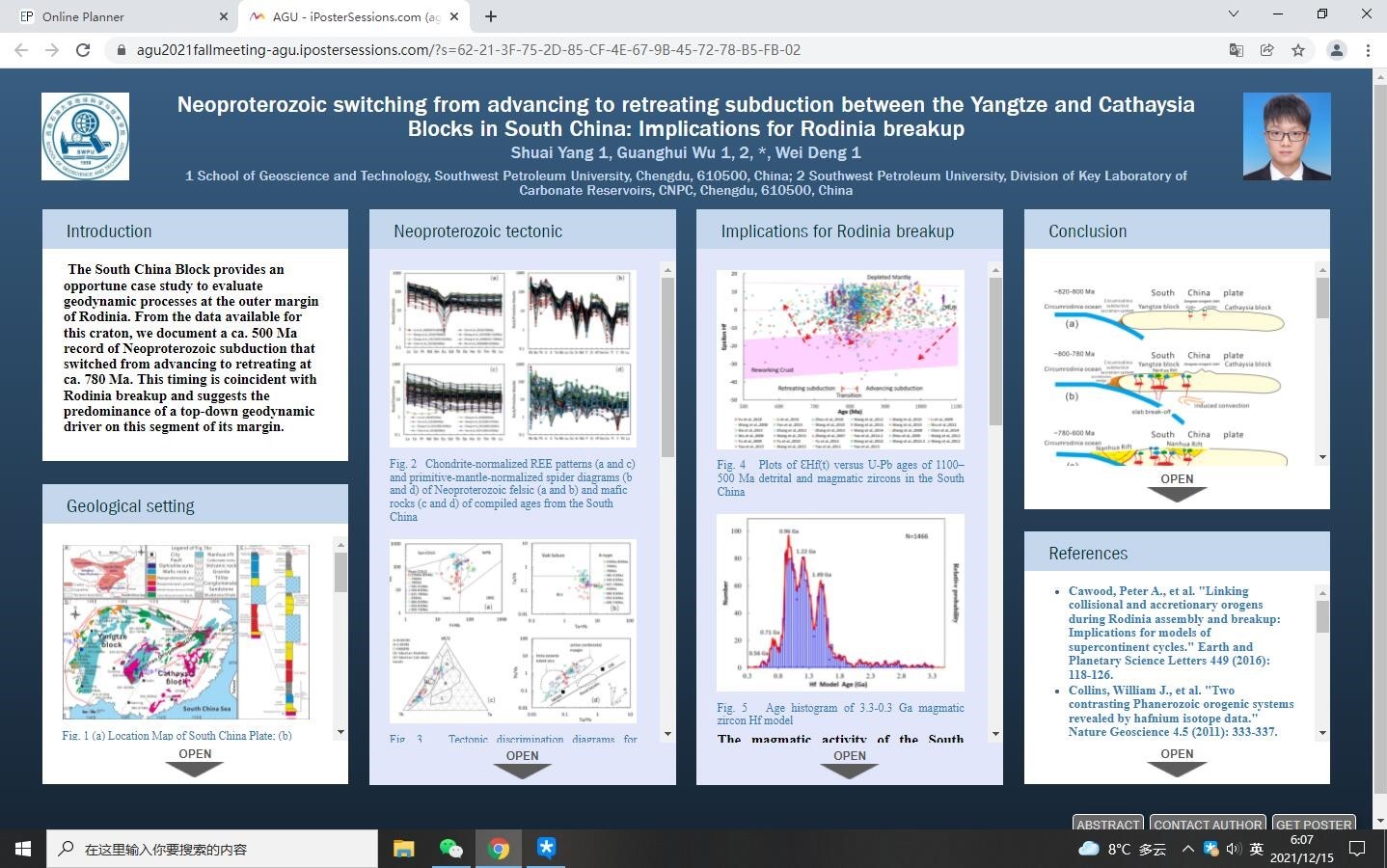The width and height of the screenshot is (1387, 868).
Task: Click the GET POSTER button
Action: 1314,825
